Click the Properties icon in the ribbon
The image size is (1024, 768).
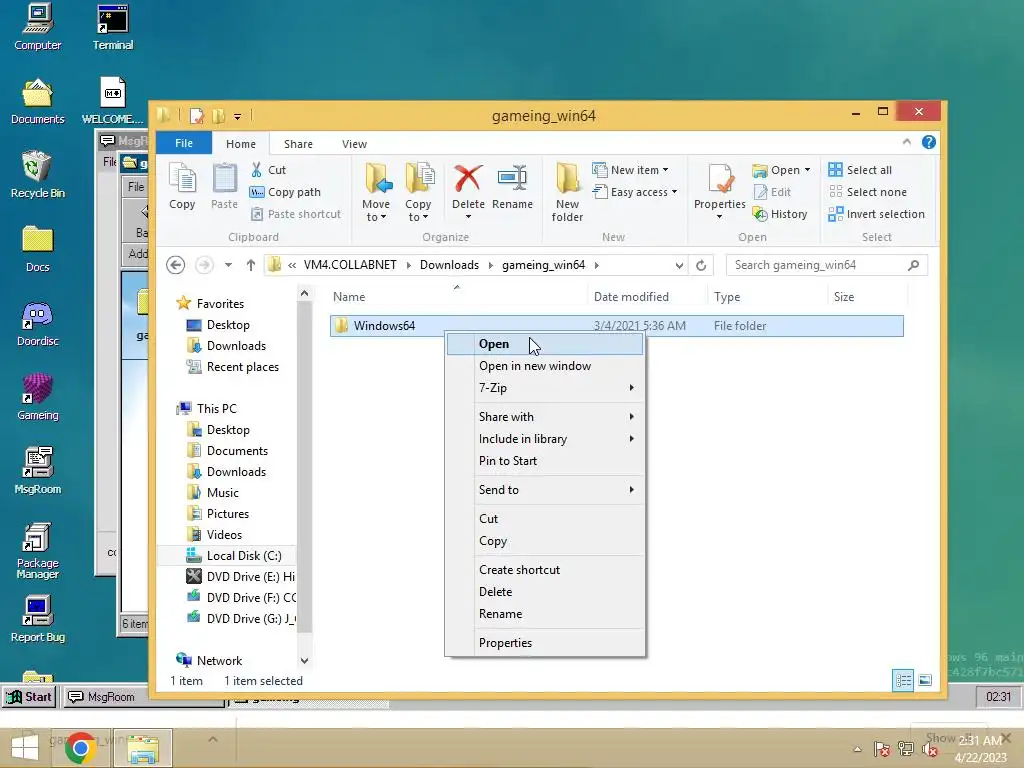[x=720, y=178]
